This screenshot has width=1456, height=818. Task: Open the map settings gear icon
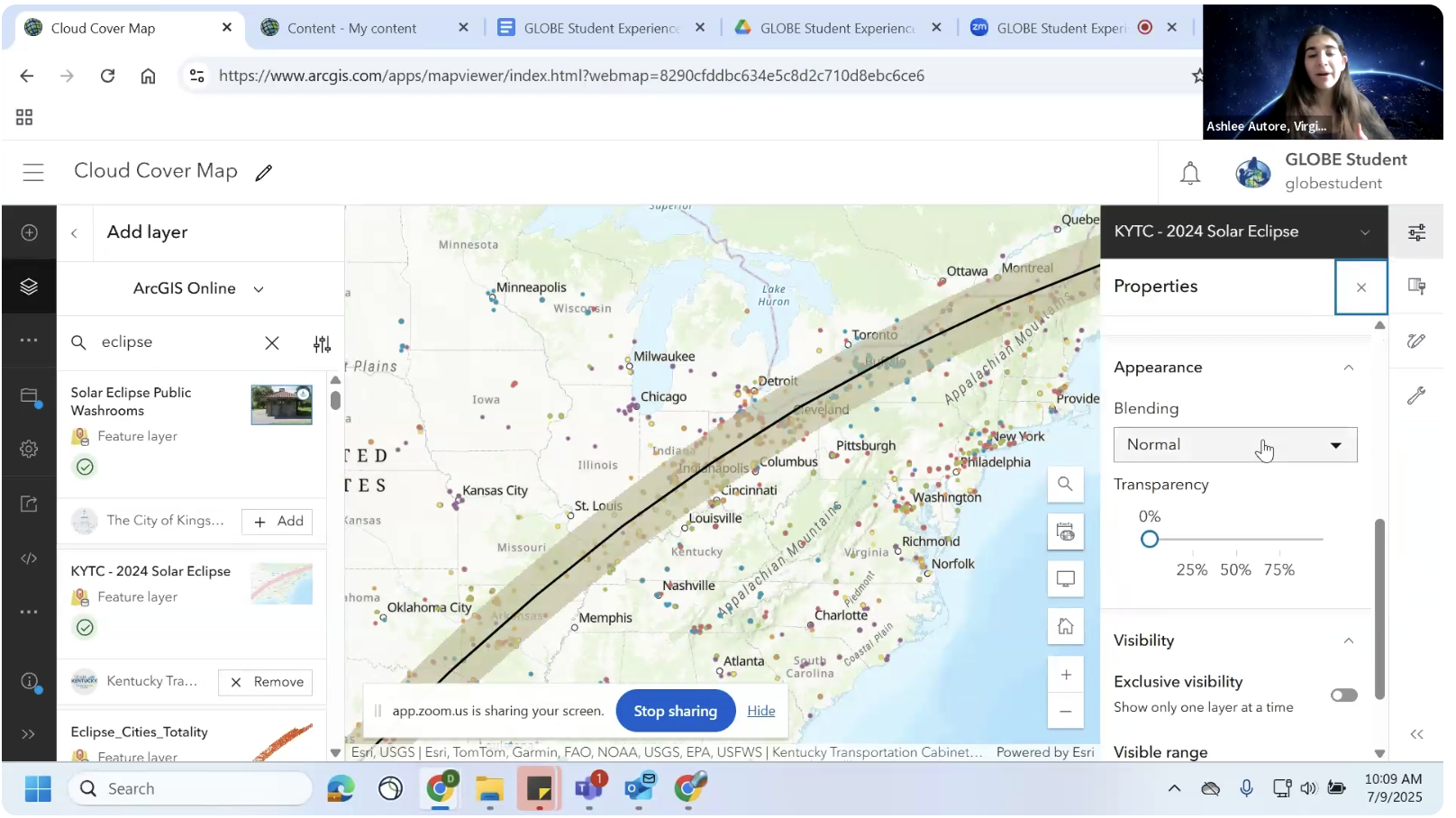(29, 449)
